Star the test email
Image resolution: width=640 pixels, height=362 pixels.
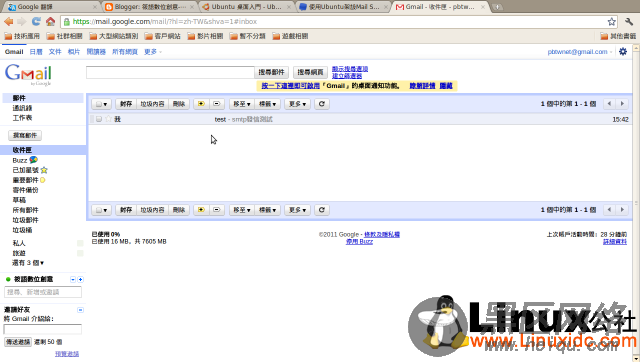[108, 119]
